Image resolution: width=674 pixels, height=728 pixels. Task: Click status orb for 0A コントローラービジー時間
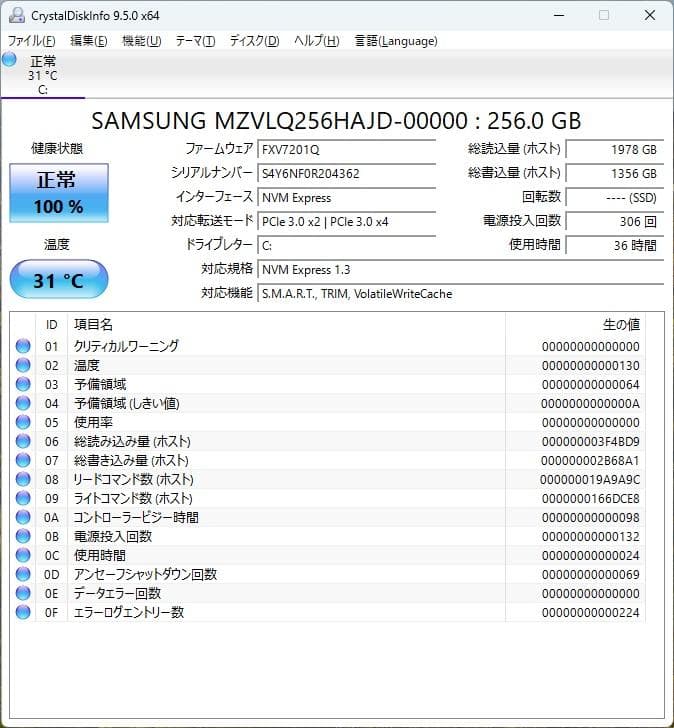23,517
